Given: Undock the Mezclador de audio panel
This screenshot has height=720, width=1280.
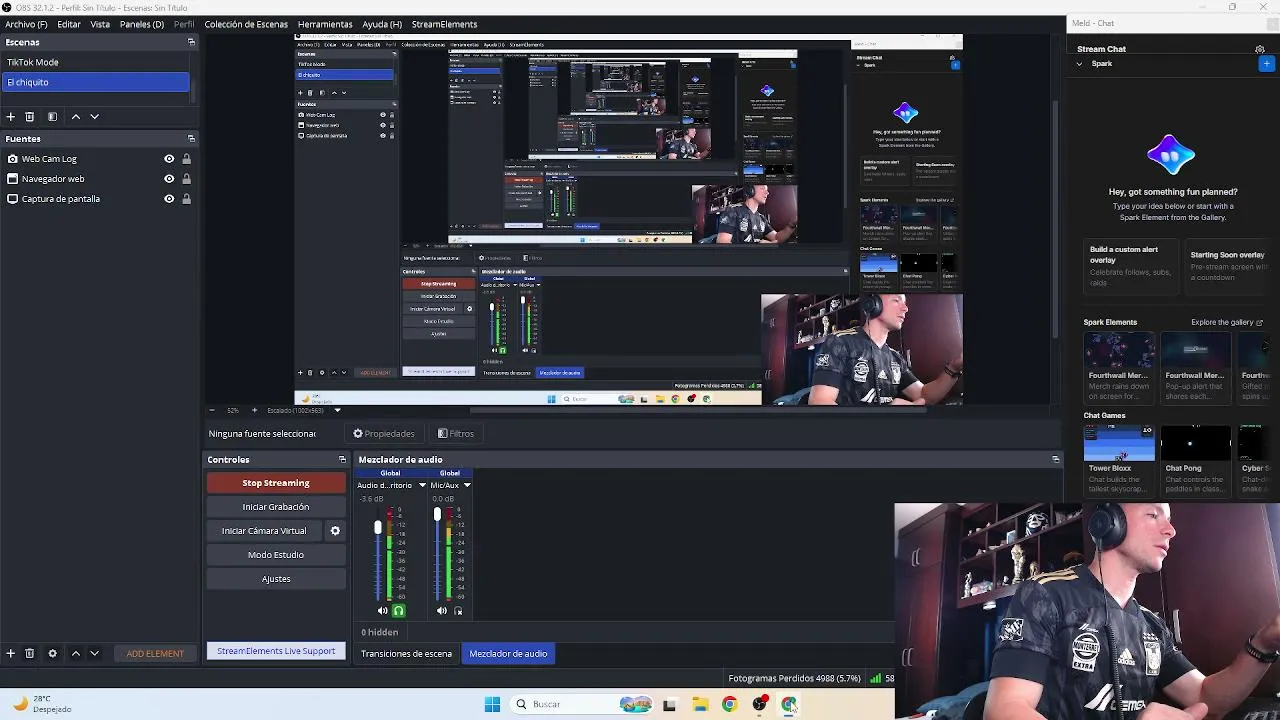Looking at the screenshot, I should tap(1055, 460).
